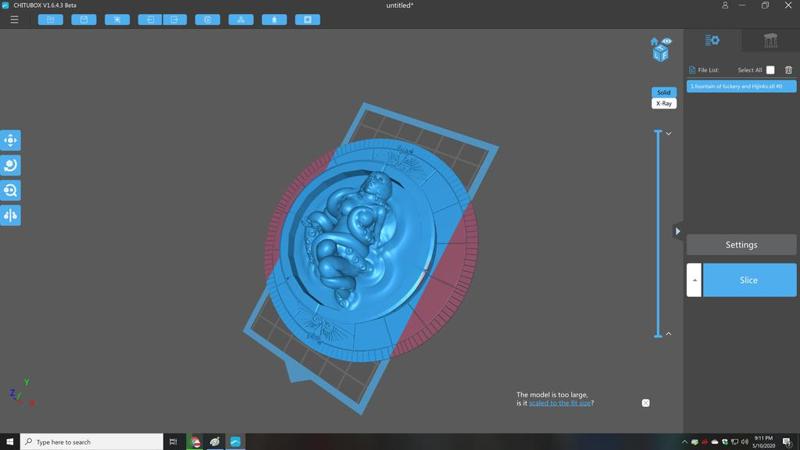Open the notification center icon
The width and height of the screenshot is (800, 450).
pos(787,442)
